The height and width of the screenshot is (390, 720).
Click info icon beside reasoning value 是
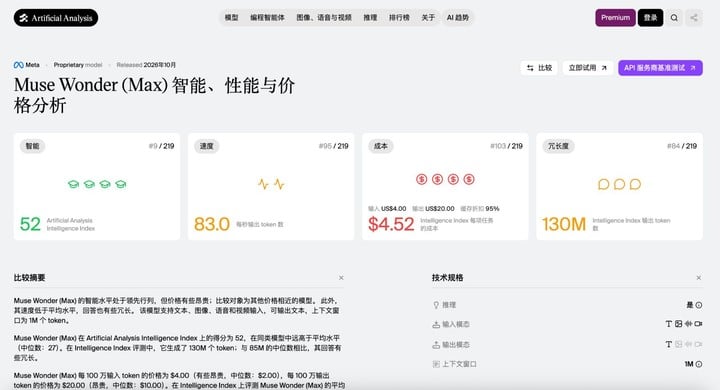[x=698, y=305]
